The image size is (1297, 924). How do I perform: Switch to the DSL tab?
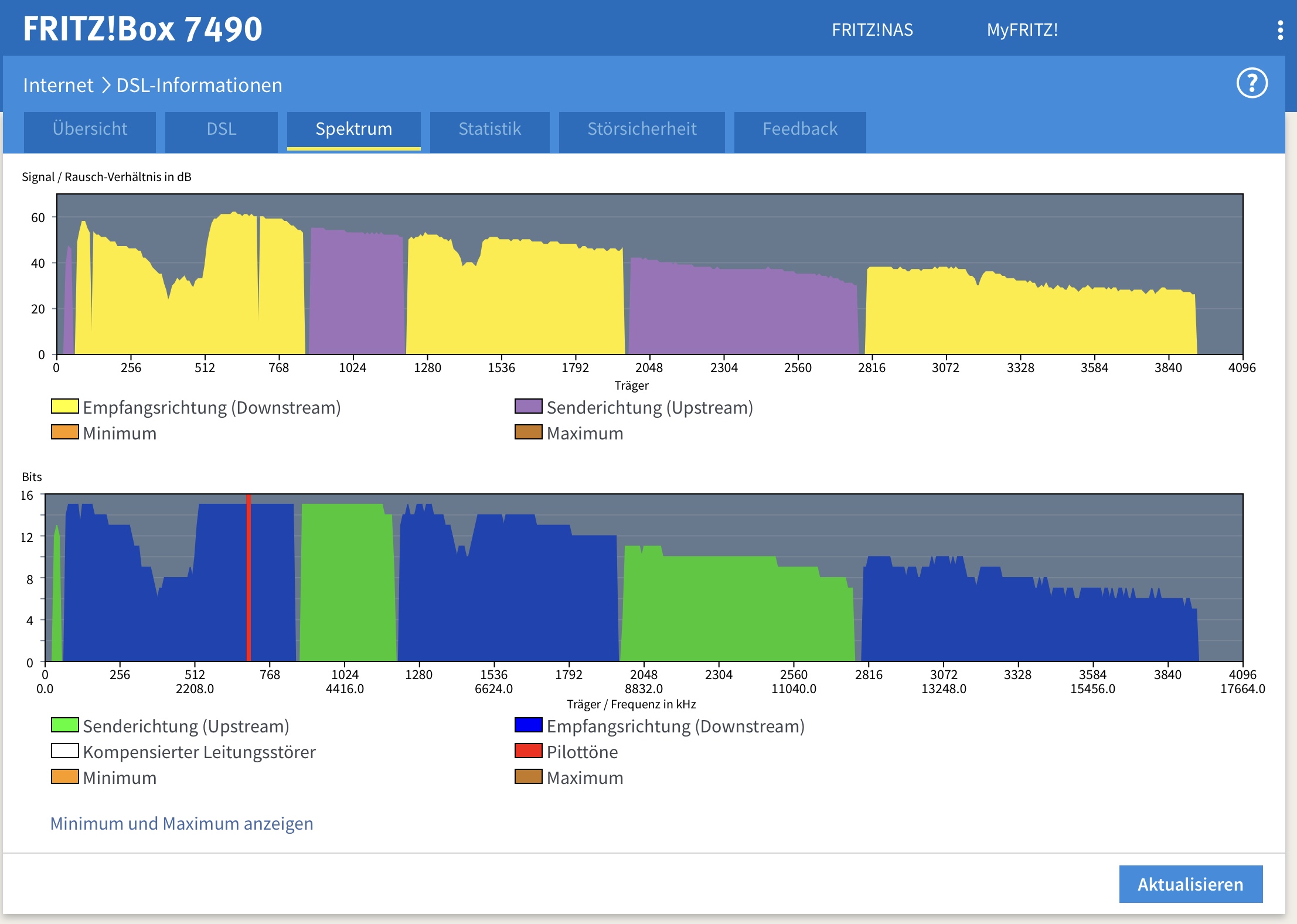[x=221, y=129]
